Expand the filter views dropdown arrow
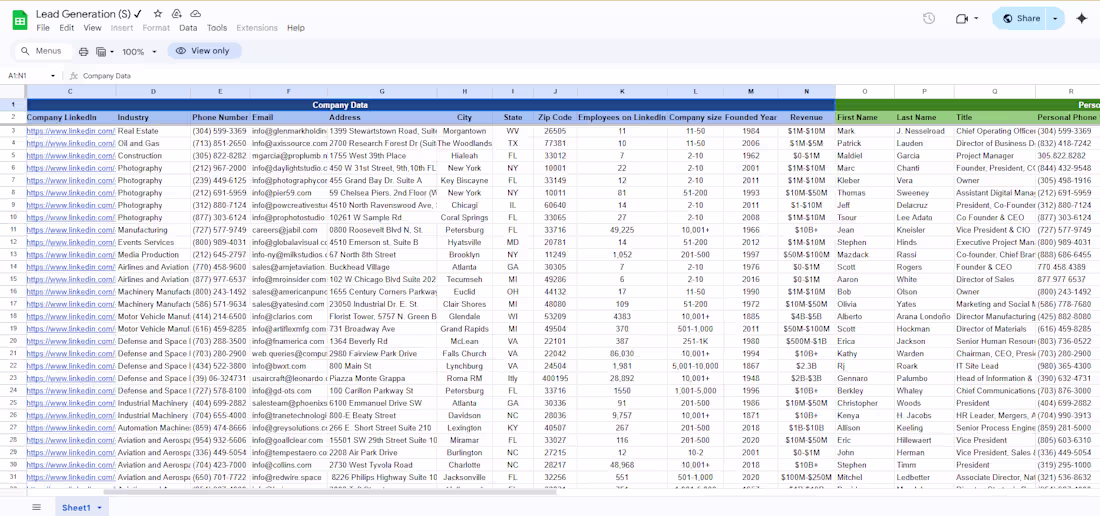The width and height of the screenshot is (1100, 516). coord(112,52)
